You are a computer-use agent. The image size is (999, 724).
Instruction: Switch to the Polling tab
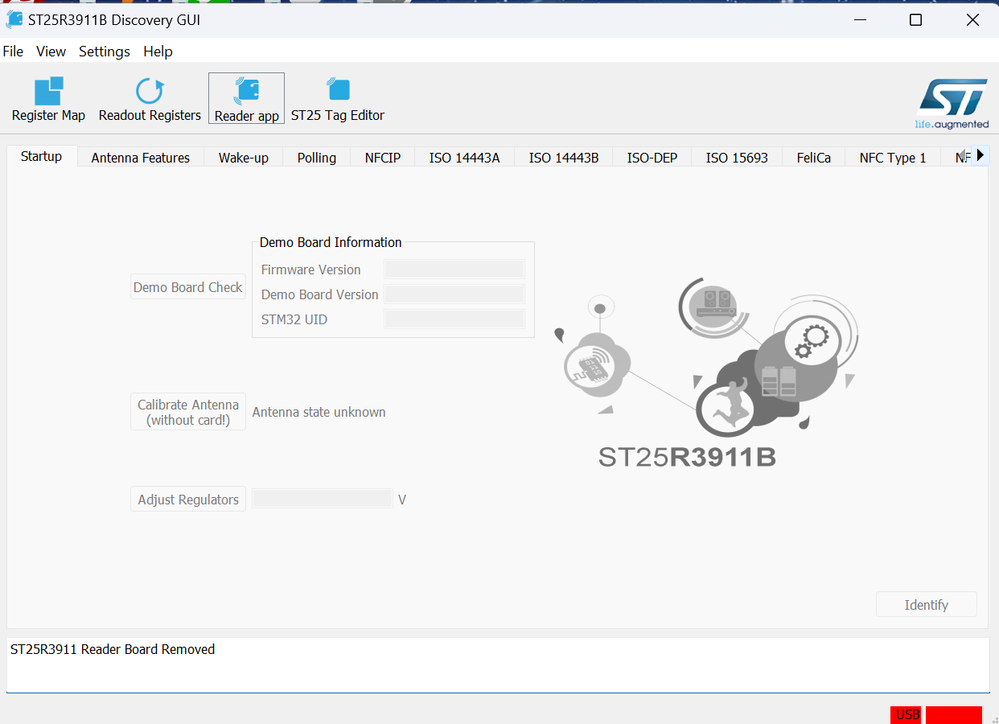pyautogui.click(x=317, y=158)
